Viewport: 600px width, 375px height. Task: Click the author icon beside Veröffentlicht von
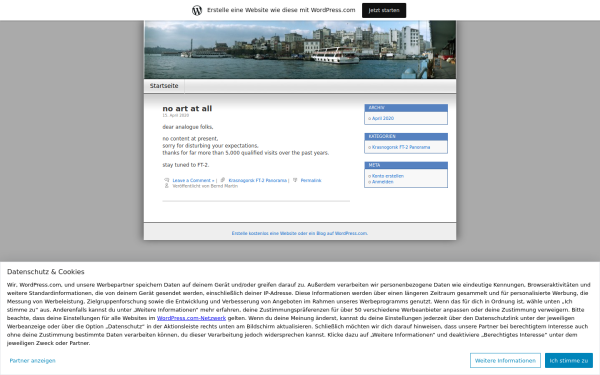click(166, 186)
